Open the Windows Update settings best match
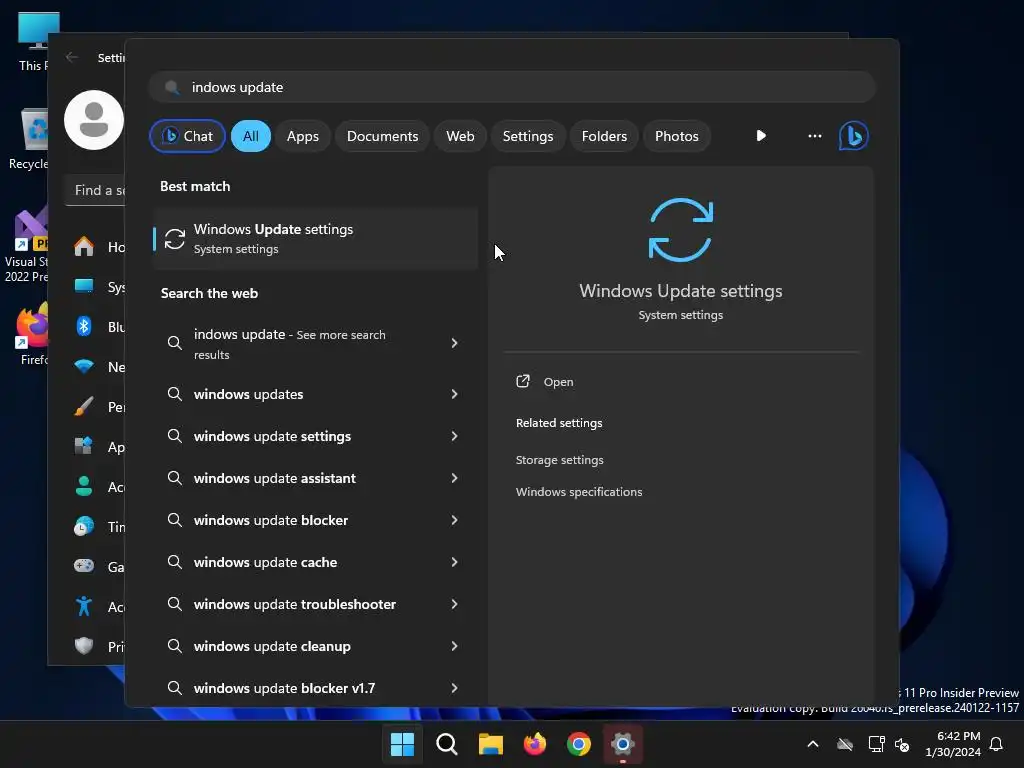 pyautogui.click(x=315, y=238)
